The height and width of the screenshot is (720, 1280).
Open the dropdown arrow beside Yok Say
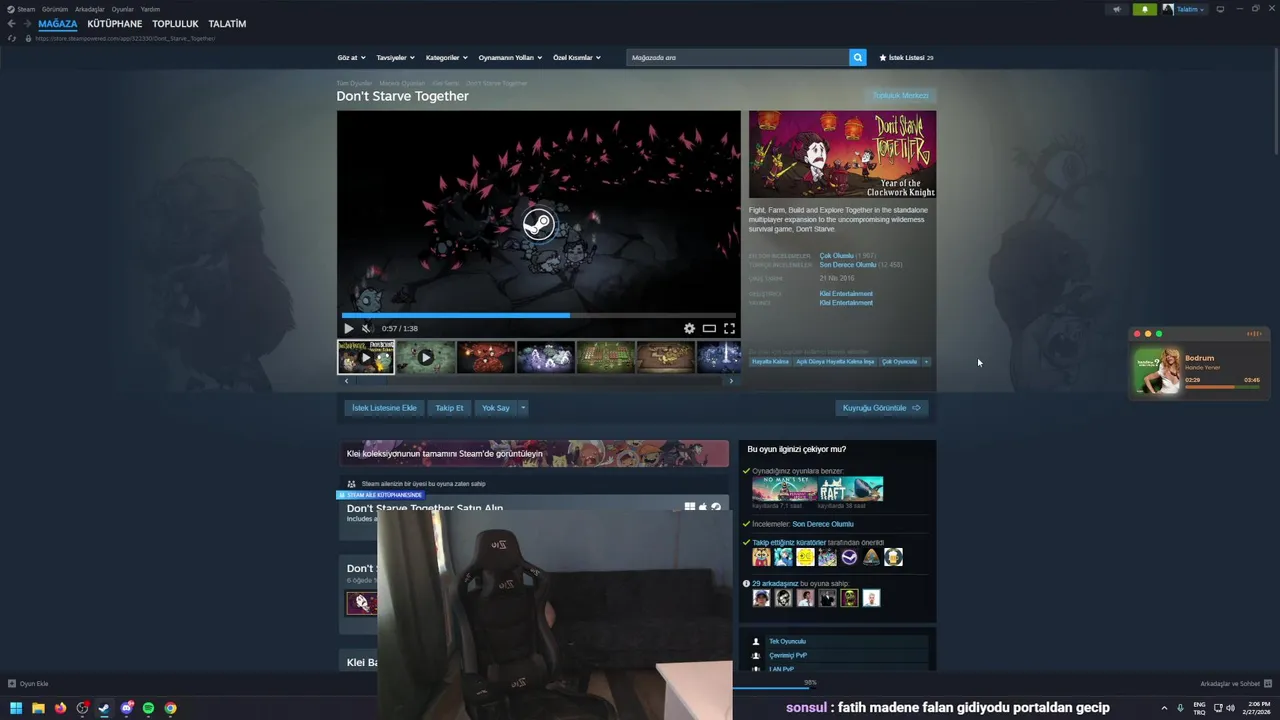(523, 408)
